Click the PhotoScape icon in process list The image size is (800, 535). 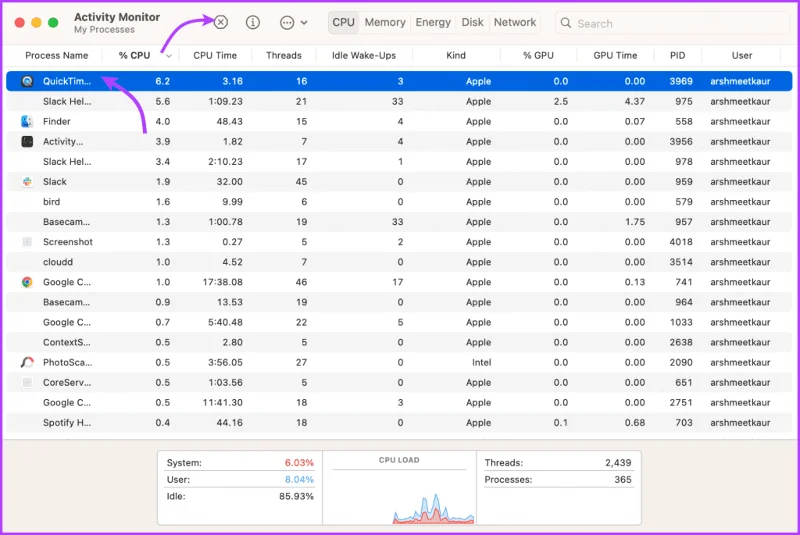pos(27,363)
